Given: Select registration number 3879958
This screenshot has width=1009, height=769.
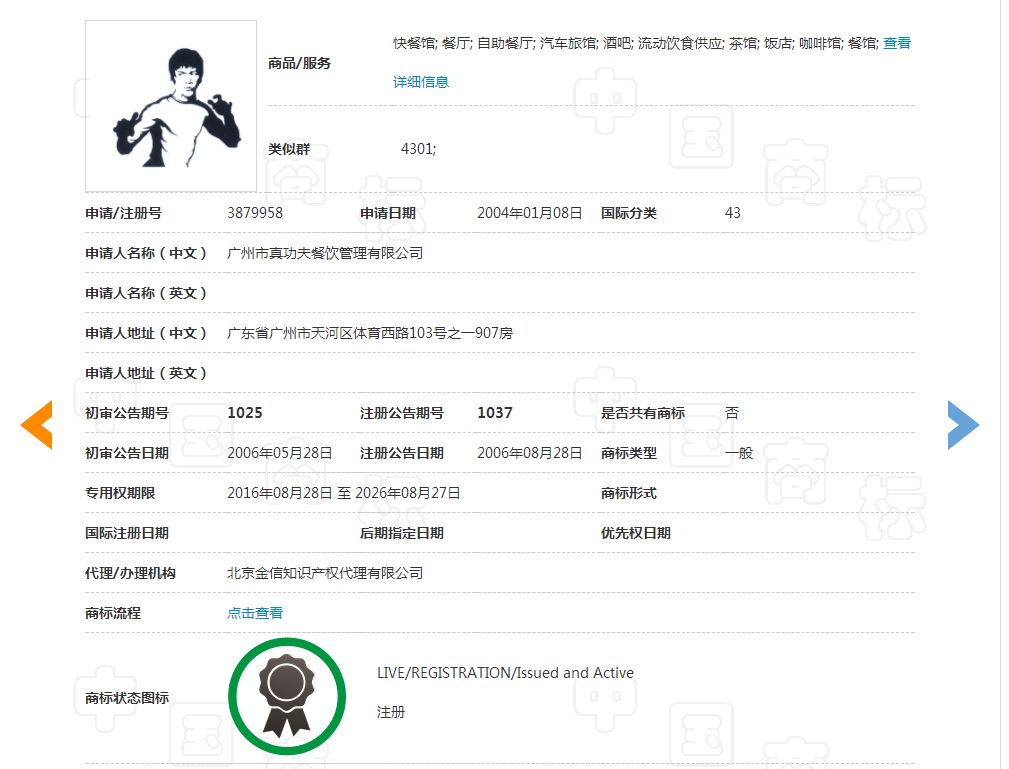Looking at the screenshot, I should (255, 213).
